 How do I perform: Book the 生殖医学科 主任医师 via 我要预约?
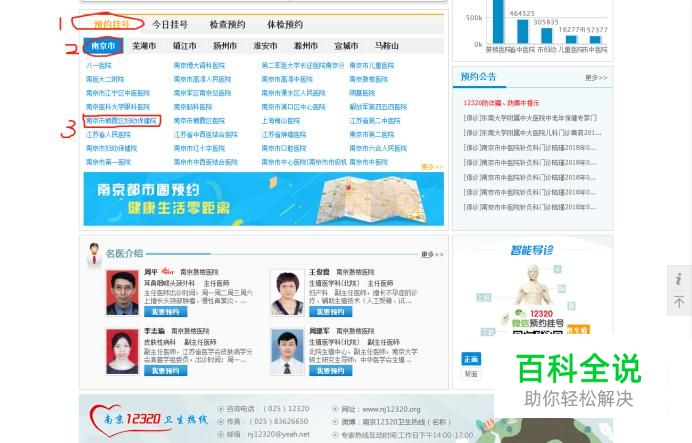click(x=330, y=312)
